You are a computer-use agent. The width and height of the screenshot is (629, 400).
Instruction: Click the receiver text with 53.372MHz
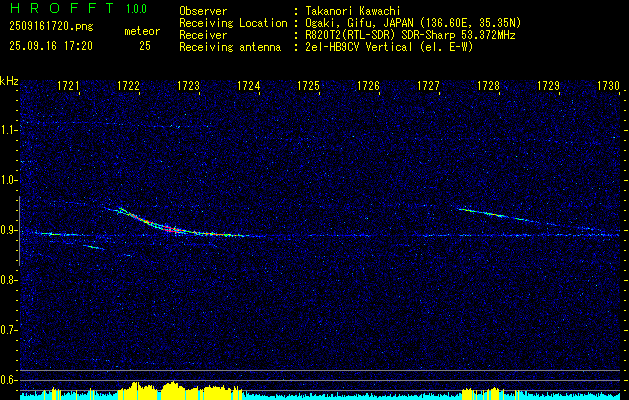tap(410, 35)
